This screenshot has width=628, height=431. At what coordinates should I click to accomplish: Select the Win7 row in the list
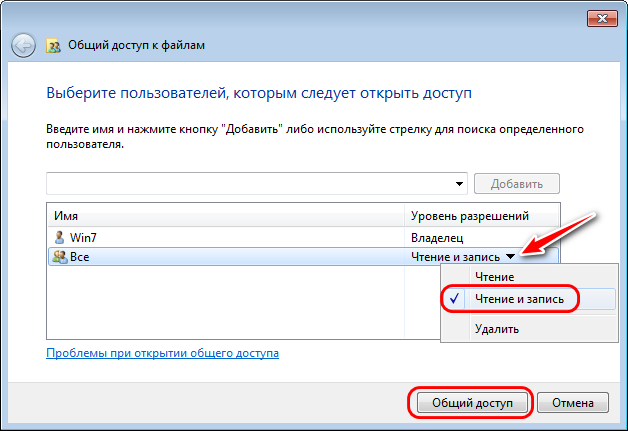tap(303, 238)
